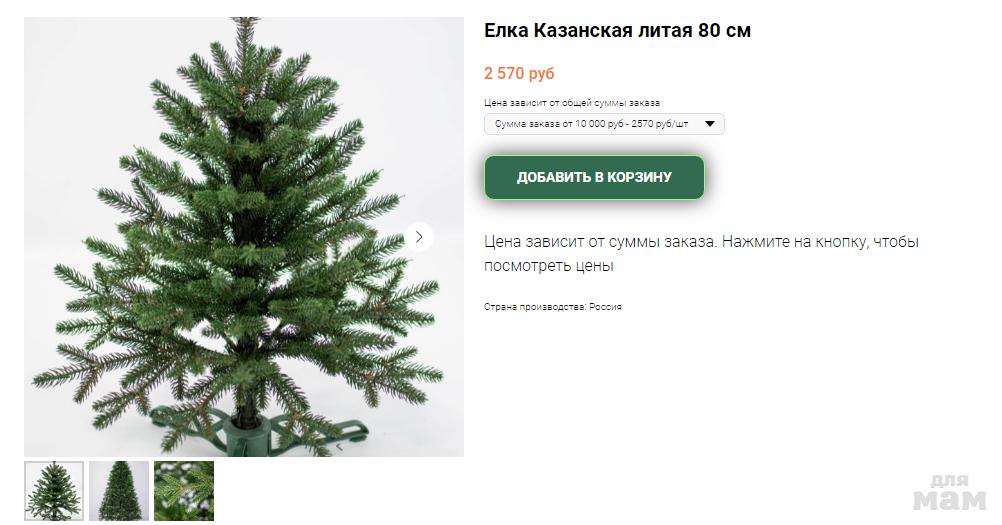The height and width of the screenshot is (525, 1002).
Task: Click the orange '2 570 руб' price
Action: [x=519, y=73]
